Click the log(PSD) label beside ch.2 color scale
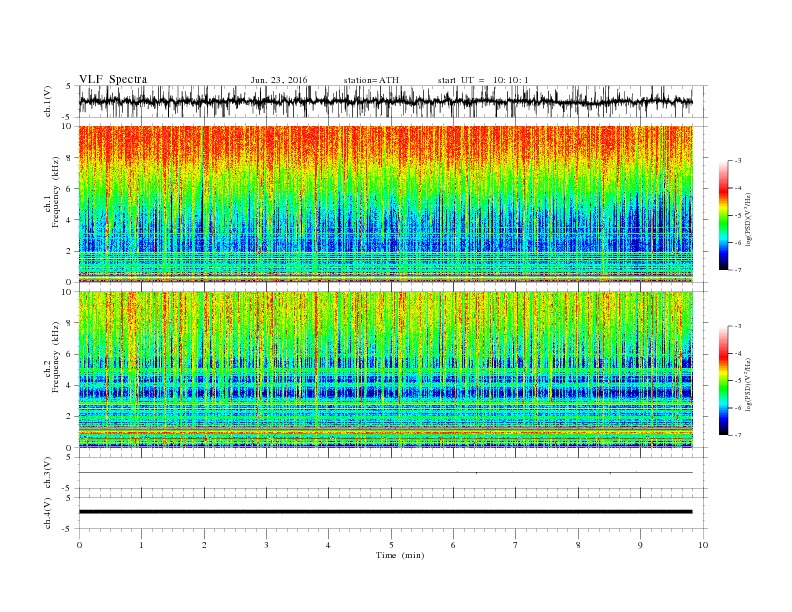This screenshot has width=792, height=612. tap(749, 384)
